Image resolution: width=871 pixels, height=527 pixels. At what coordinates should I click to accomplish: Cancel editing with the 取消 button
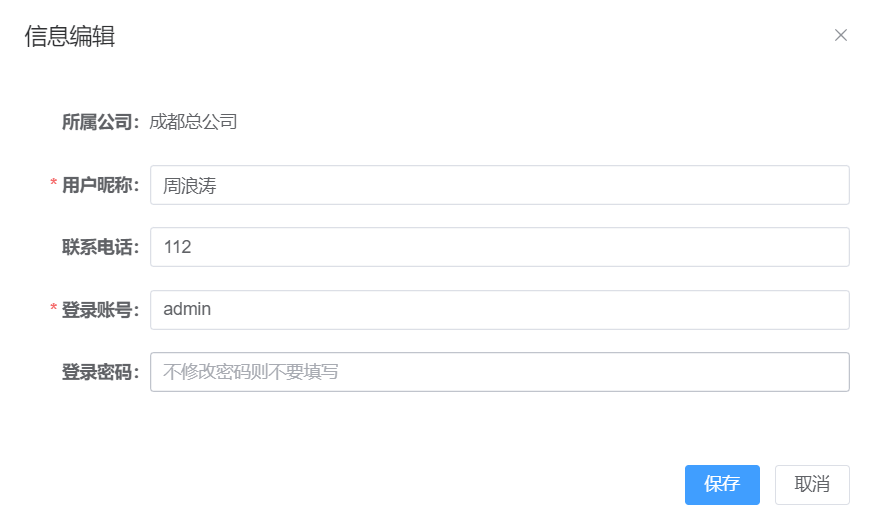coord(812,484)
